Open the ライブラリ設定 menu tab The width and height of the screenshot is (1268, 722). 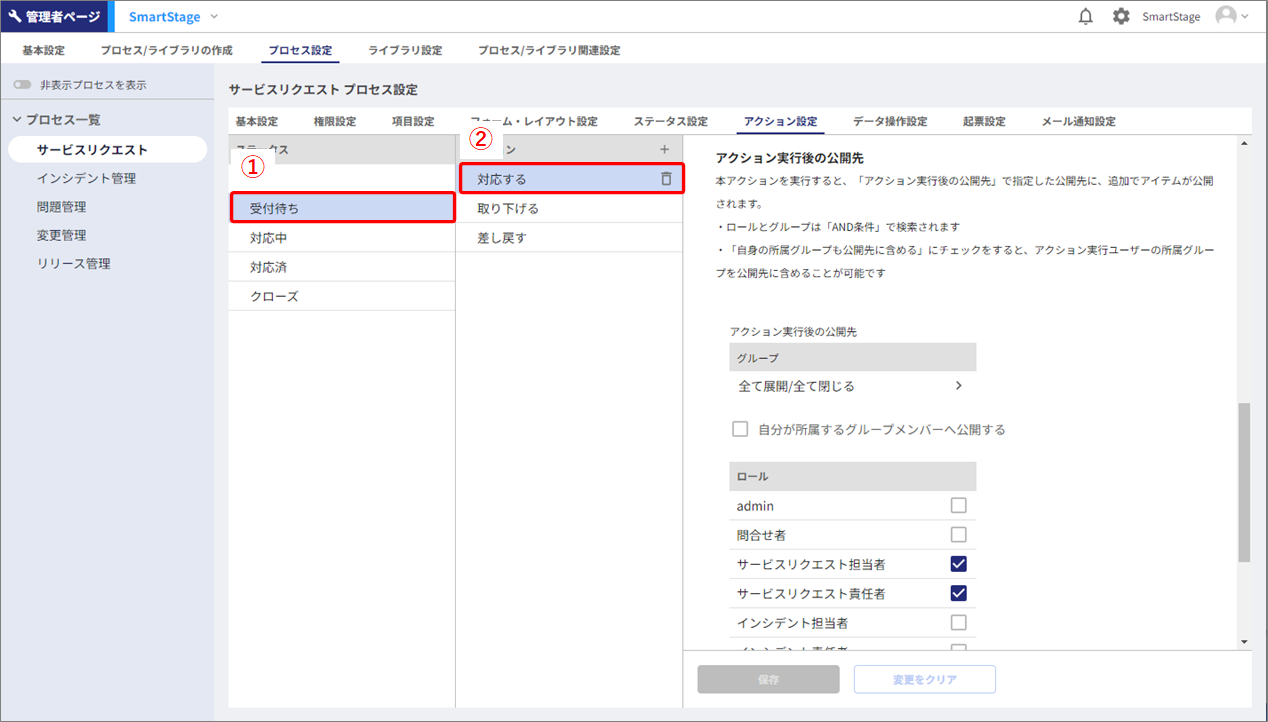405,50
